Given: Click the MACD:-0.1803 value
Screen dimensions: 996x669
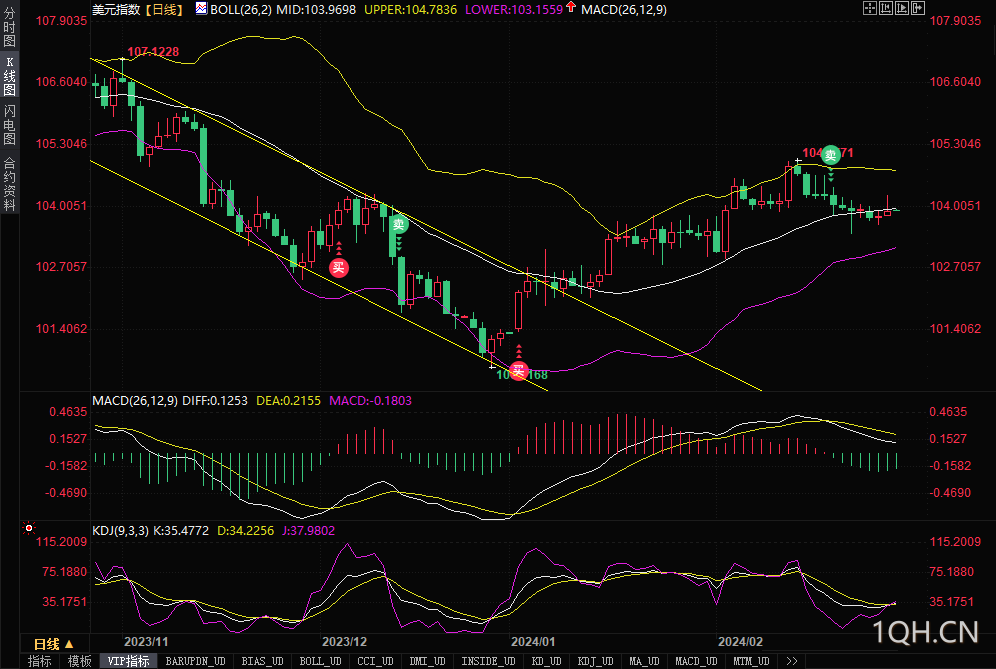Looking at the screenshot, I should (x=370, y=401).
